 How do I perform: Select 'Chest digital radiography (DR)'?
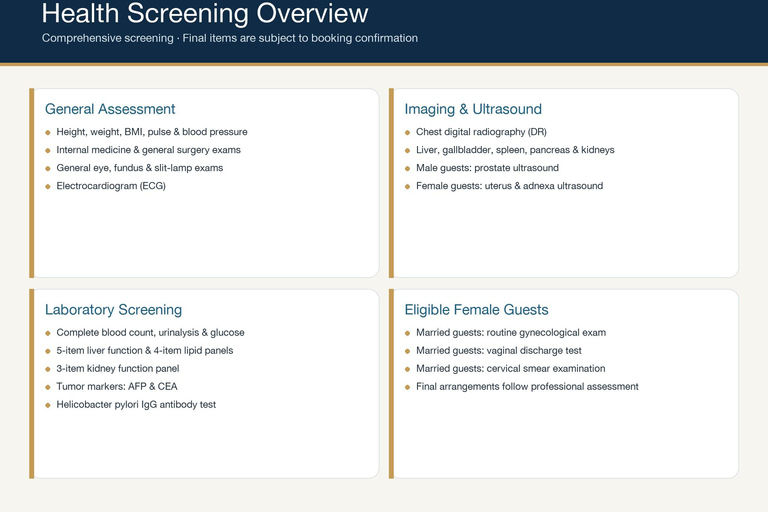click(x=481, y=132)
